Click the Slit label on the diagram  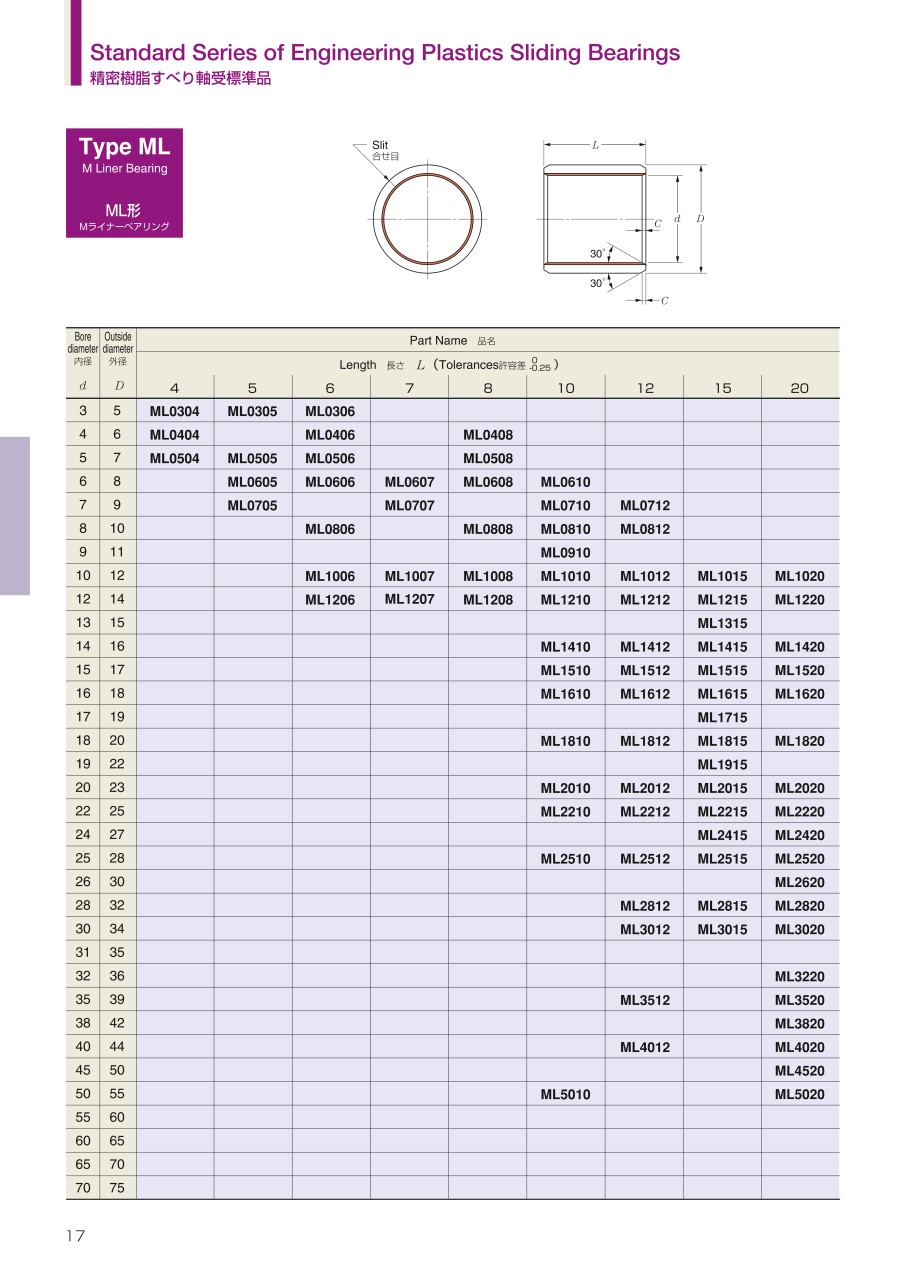pos(380,145)
